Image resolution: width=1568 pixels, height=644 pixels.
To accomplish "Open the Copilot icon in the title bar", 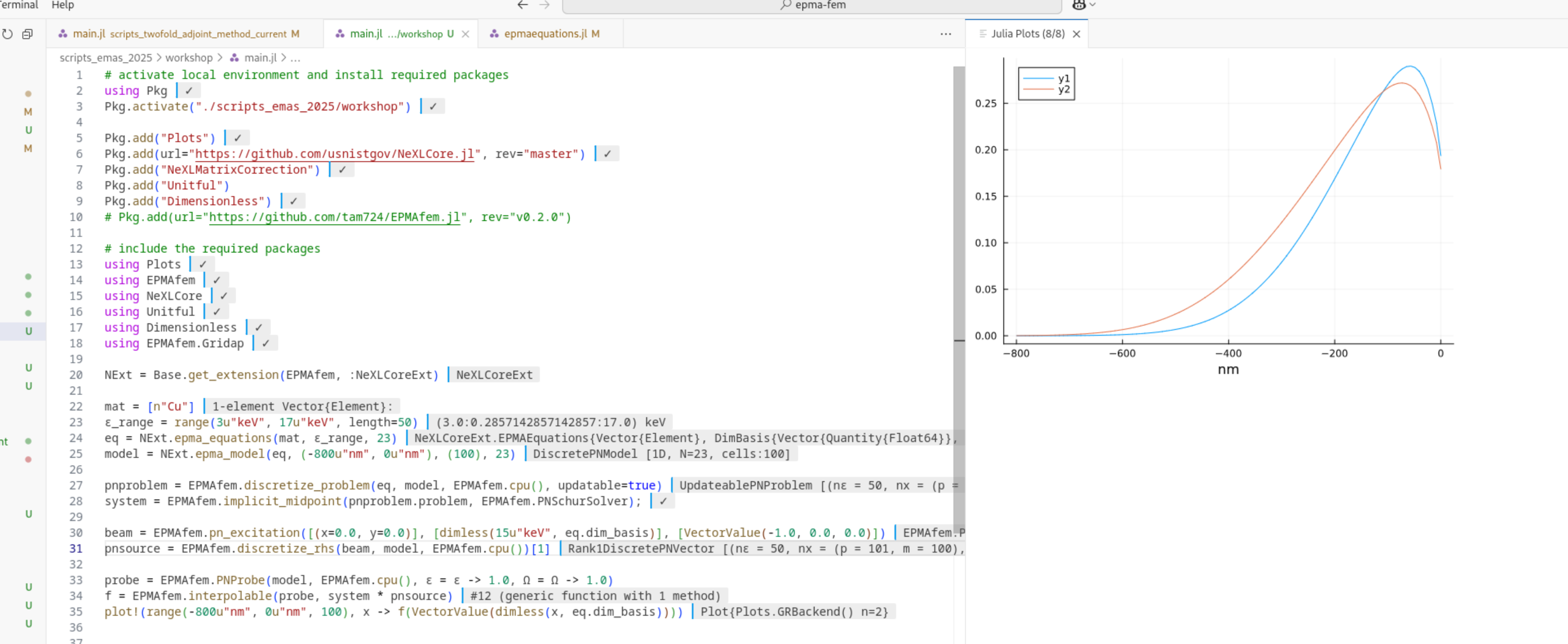I will point(1078,5).
